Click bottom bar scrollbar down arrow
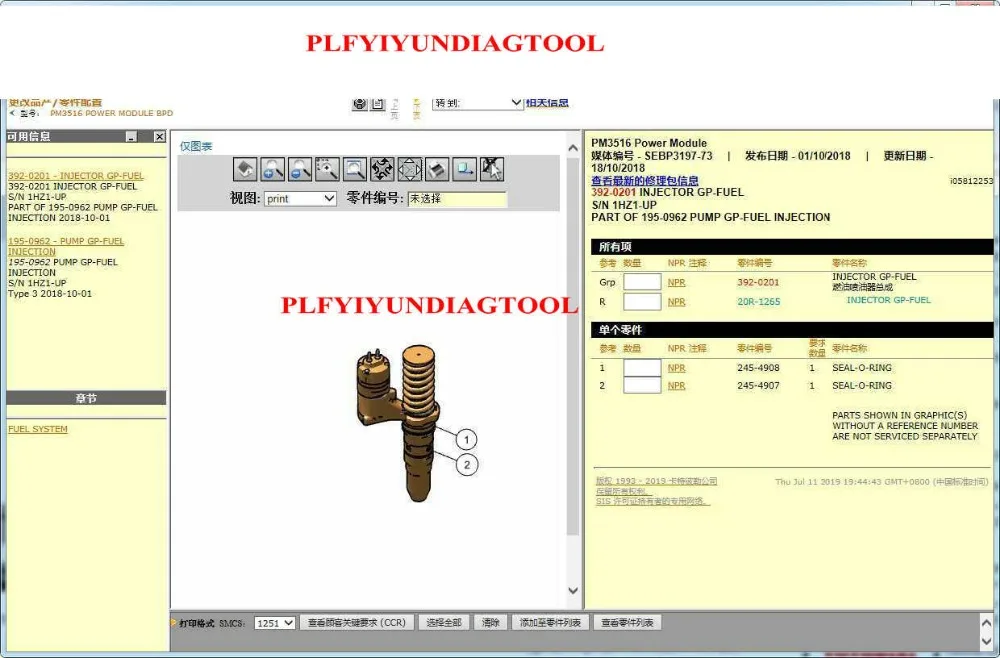This screenshot has width=1000, height=658. pos(986,641)
